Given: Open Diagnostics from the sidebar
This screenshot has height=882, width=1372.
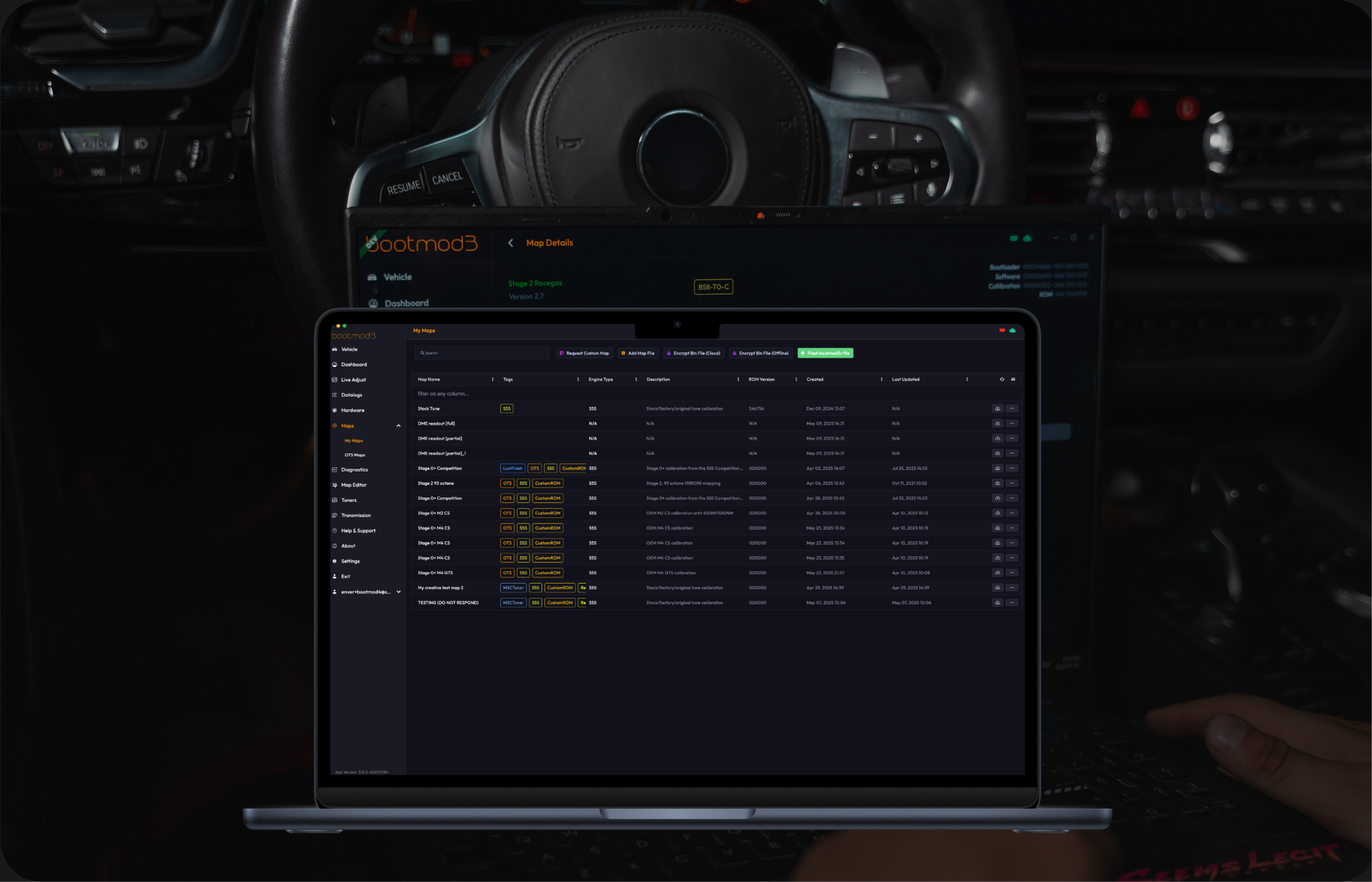Looking at the screenshot, I should (354, 470).
